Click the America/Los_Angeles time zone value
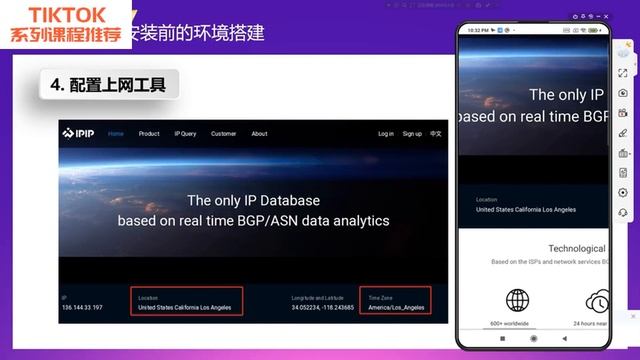 (396, 307)
